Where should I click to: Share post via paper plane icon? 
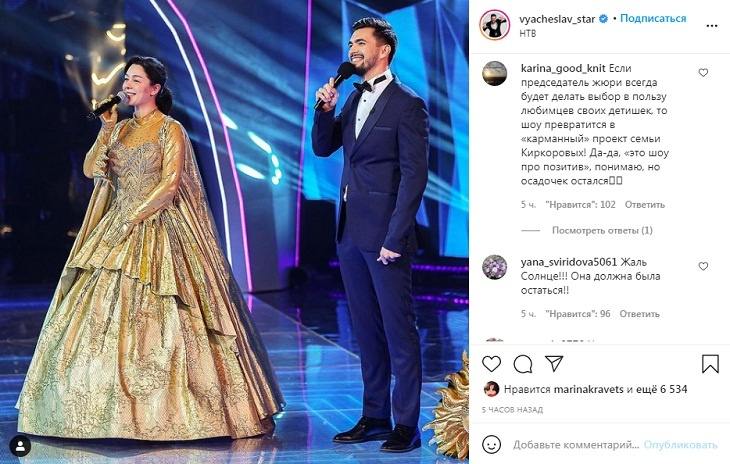tap(554, 363)
